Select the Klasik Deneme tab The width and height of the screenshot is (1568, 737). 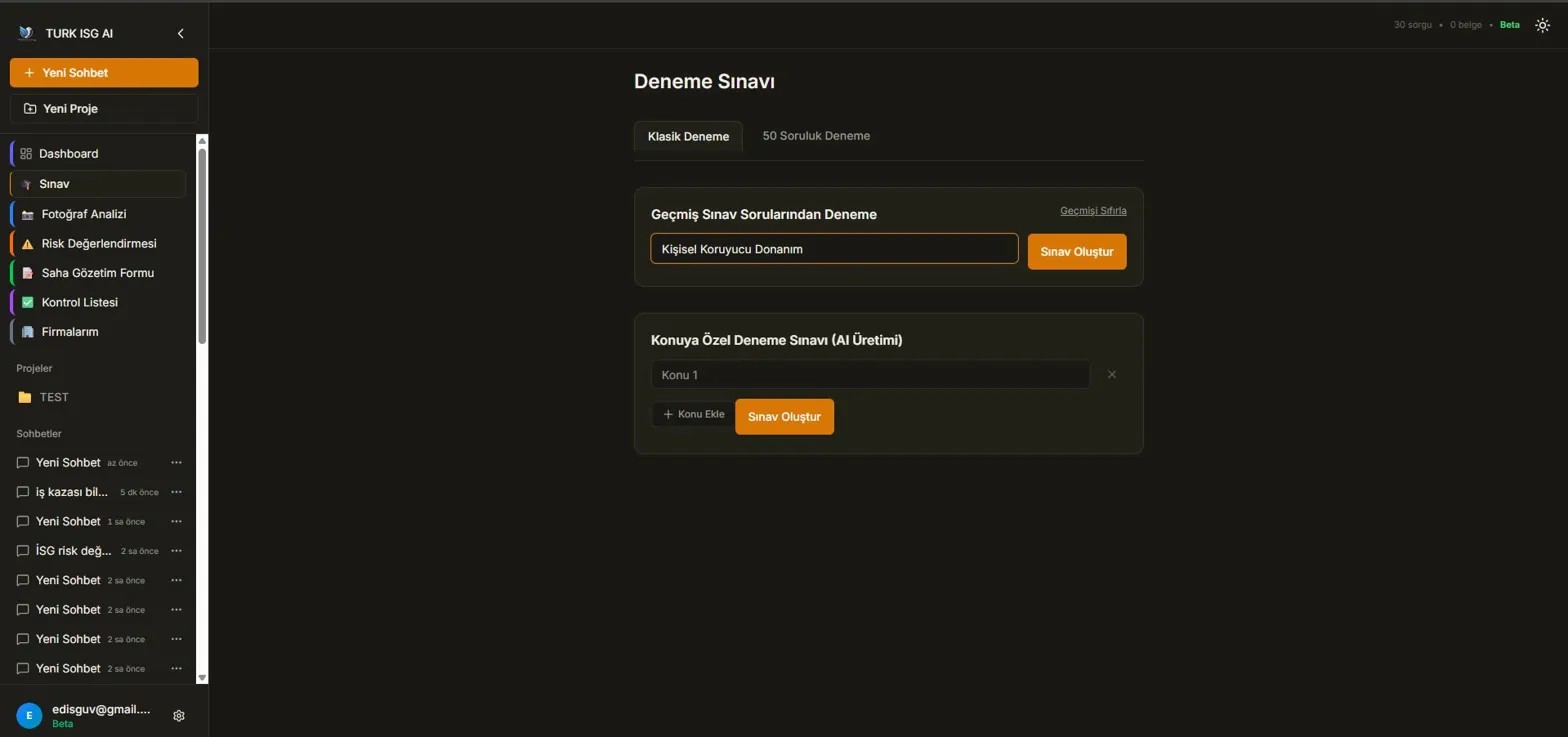(688, 136)
